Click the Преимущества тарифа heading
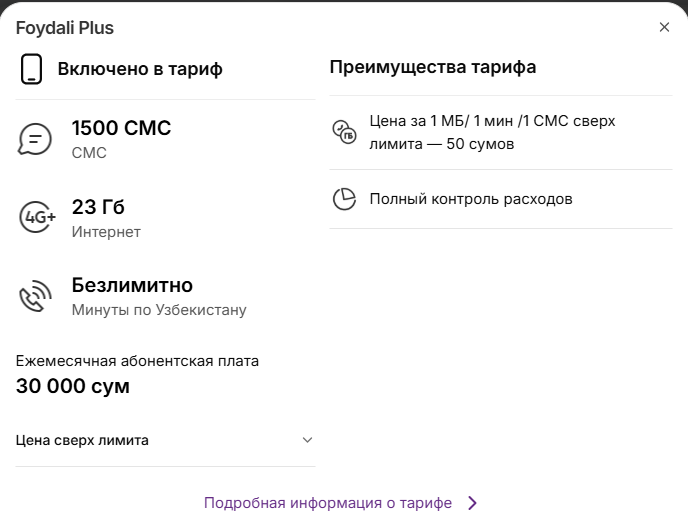The height and width of the screenshot is (530, 688). (x=432, y=67)
